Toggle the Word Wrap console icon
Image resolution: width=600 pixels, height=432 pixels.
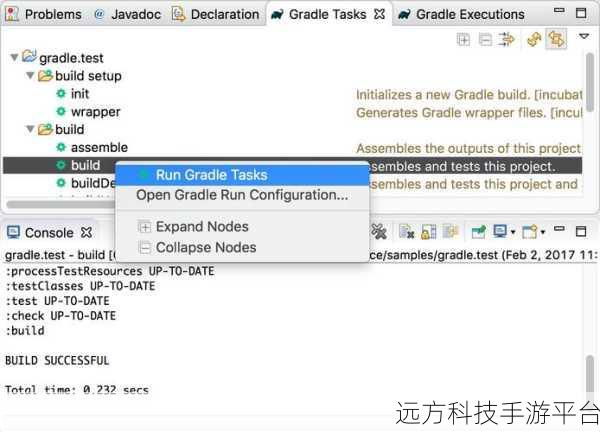(450, 231)
